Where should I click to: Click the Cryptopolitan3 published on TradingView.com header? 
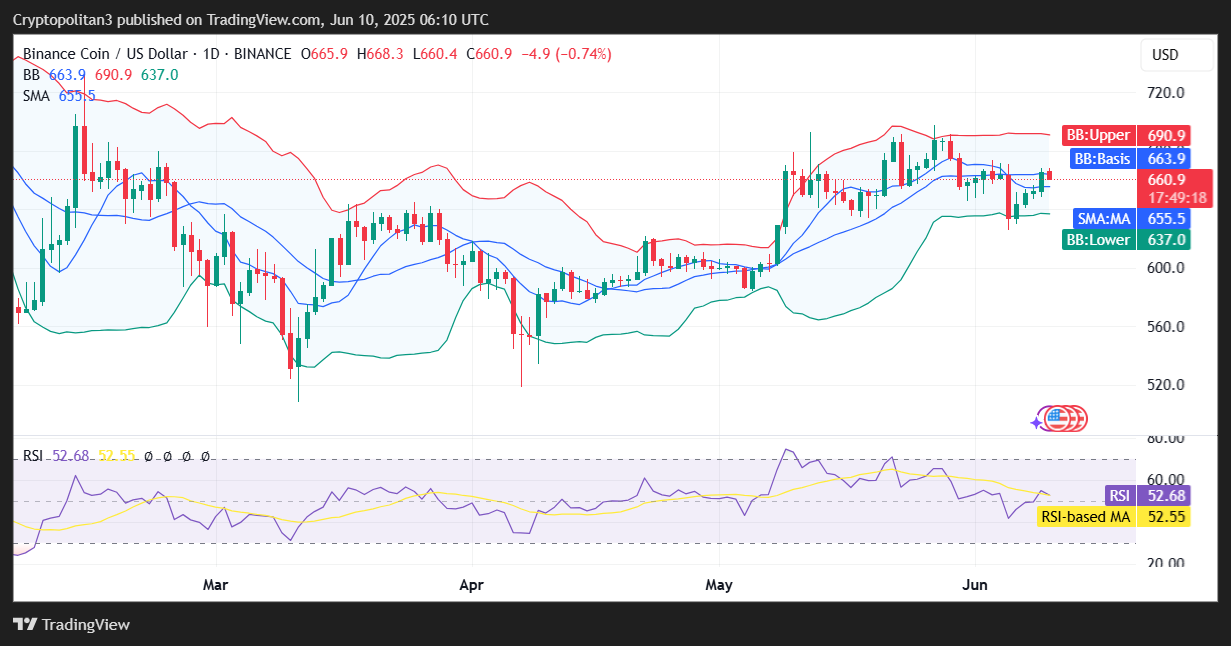[251, 19]
